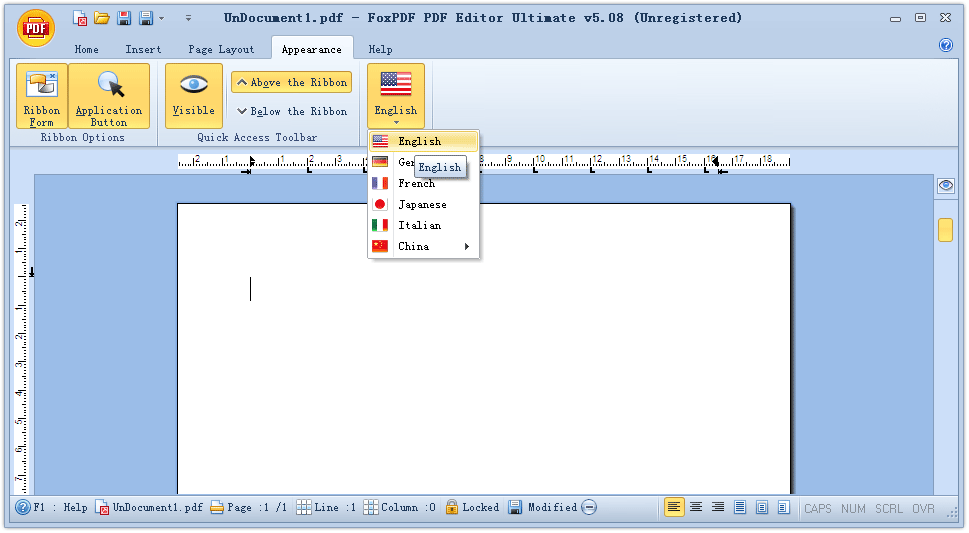
Task: Click the CAPS indicator
Action: [x=818, y=509]
